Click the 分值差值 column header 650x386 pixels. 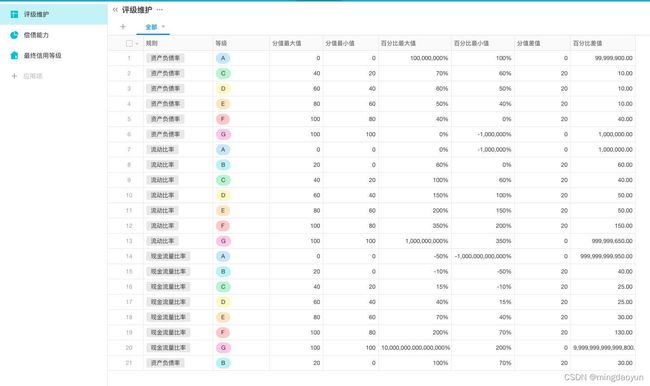pos(542,43)
